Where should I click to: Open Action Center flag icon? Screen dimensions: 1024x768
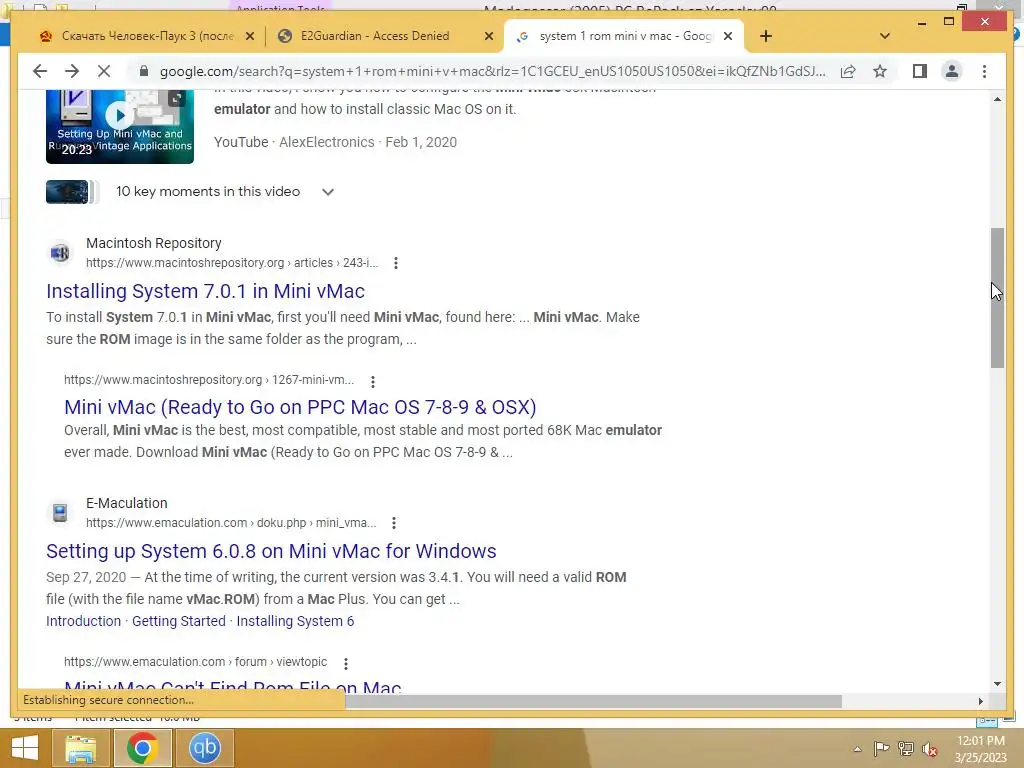(x=881, y=748)
